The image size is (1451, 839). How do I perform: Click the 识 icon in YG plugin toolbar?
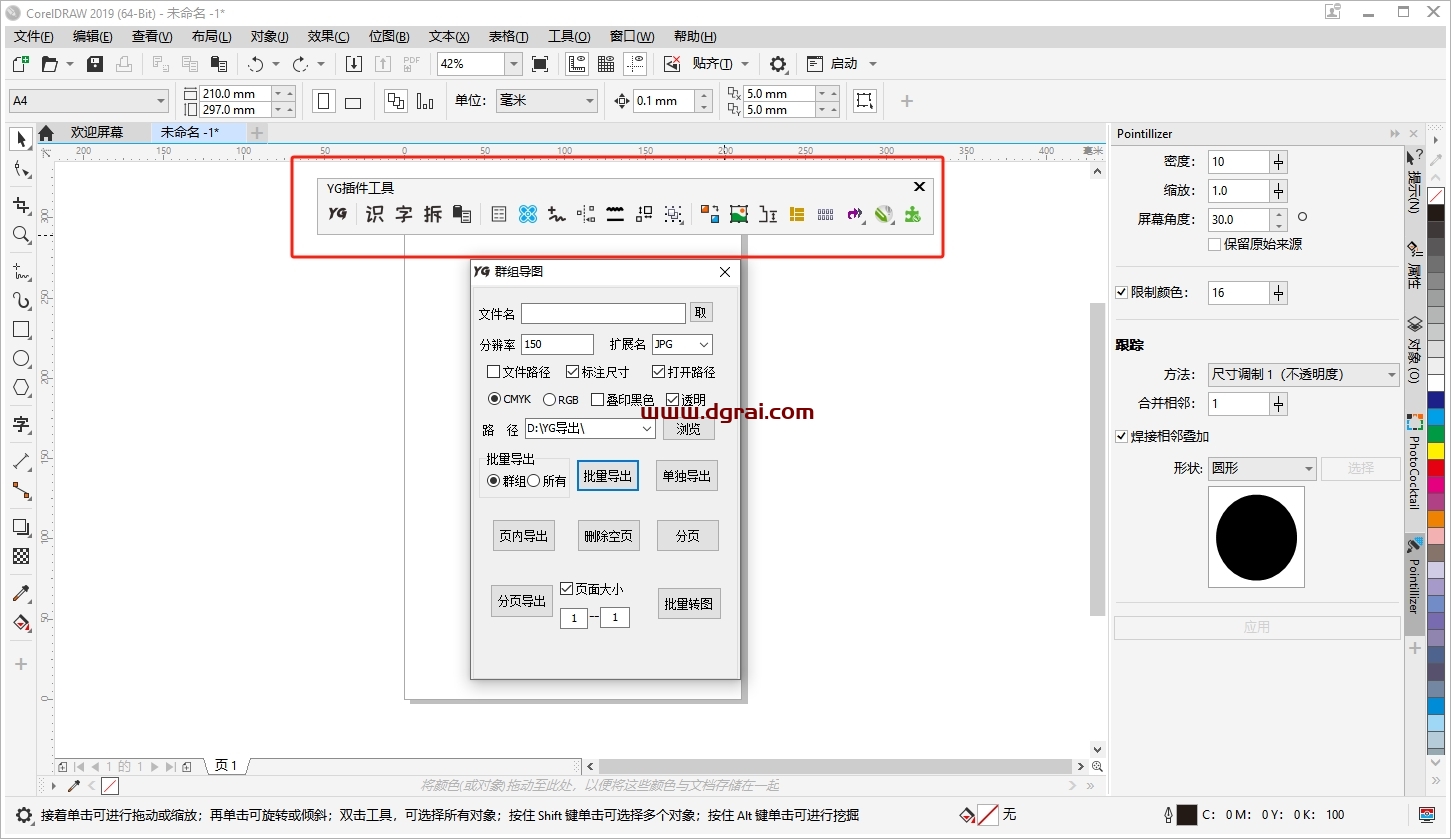tap(374, 214)
